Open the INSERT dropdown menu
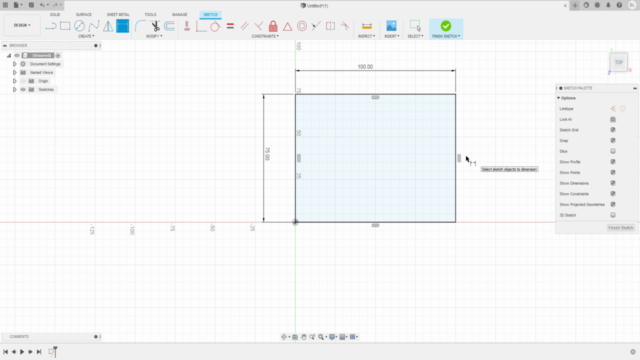 392,36
